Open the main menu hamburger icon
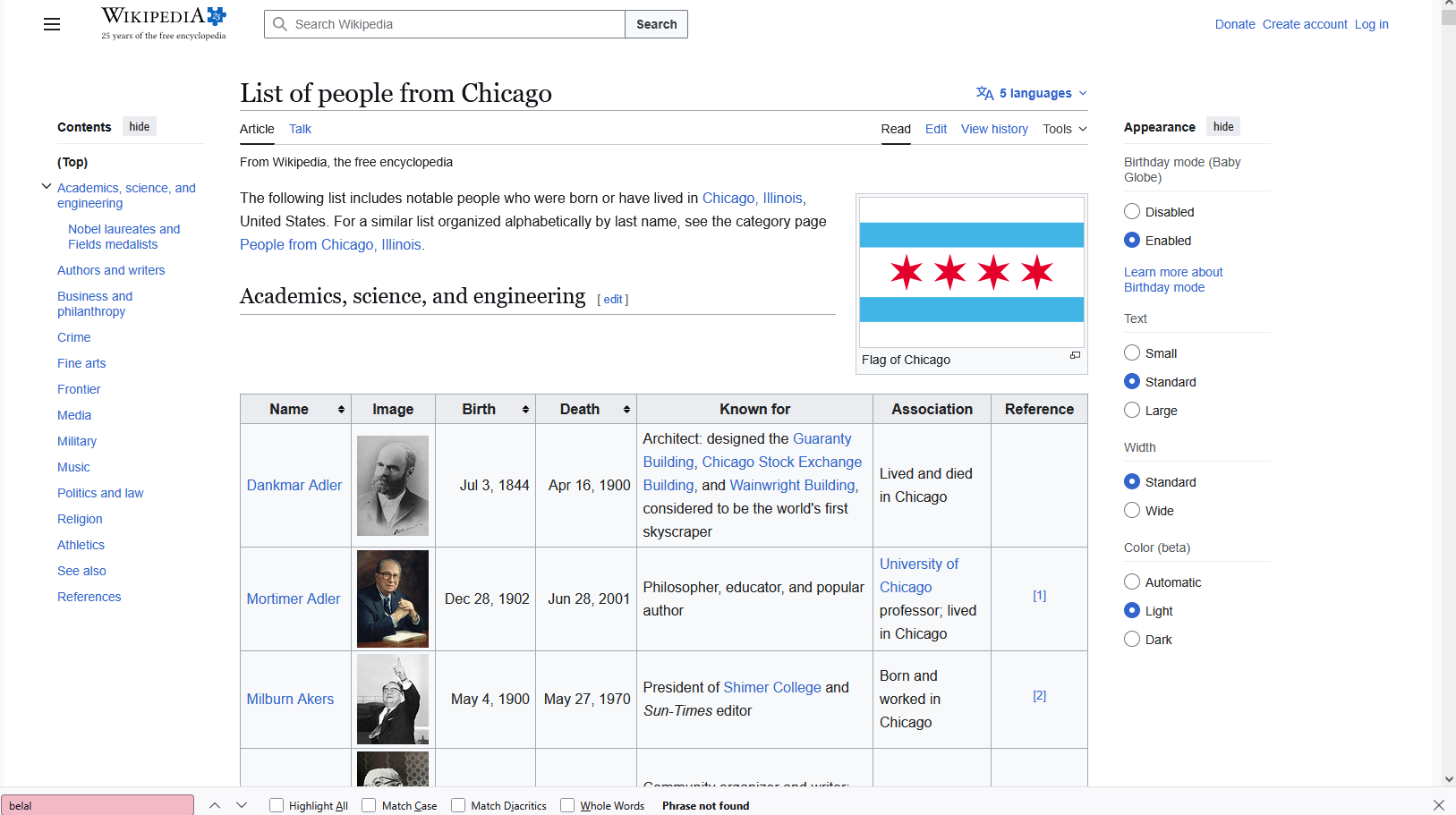The image size is (1456, 815). pos(52,24)
